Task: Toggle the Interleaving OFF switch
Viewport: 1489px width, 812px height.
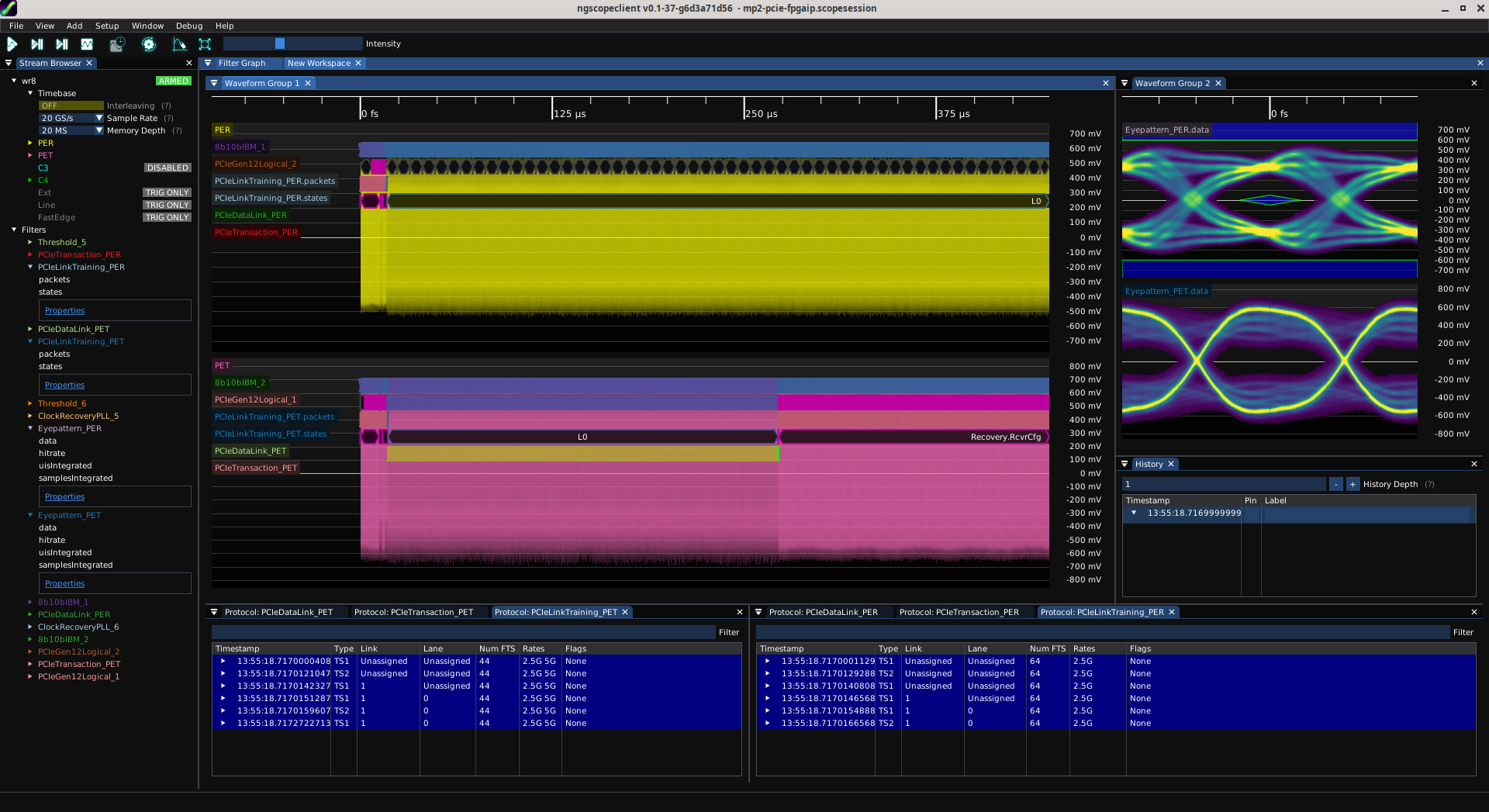Action: tap(71, 106)
